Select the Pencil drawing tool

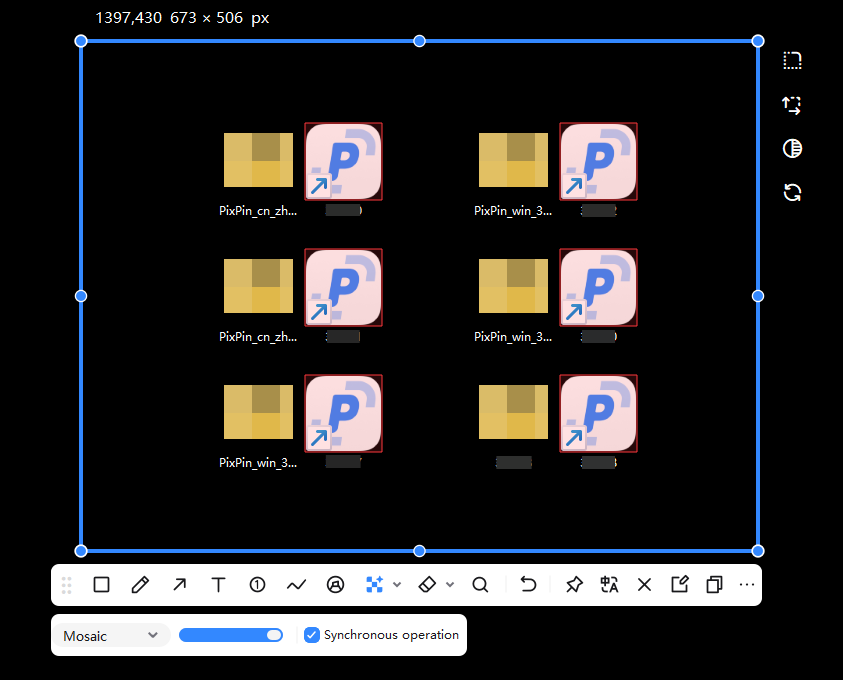[x=140, y=584]
